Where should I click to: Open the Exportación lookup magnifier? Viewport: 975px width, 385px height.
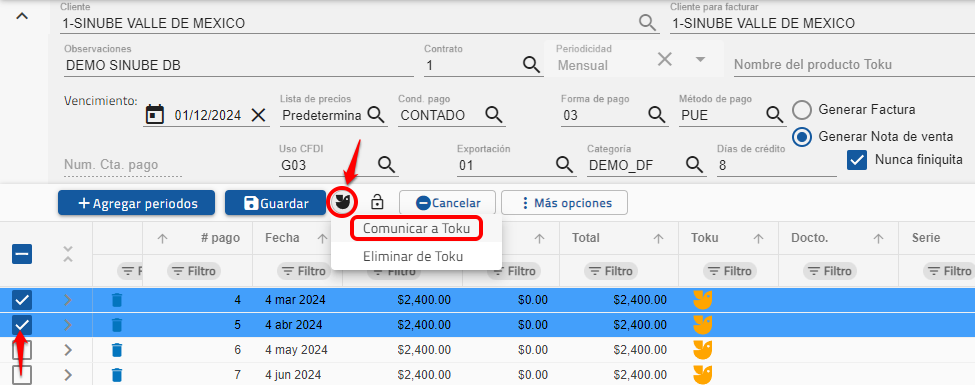coord(565,165)
